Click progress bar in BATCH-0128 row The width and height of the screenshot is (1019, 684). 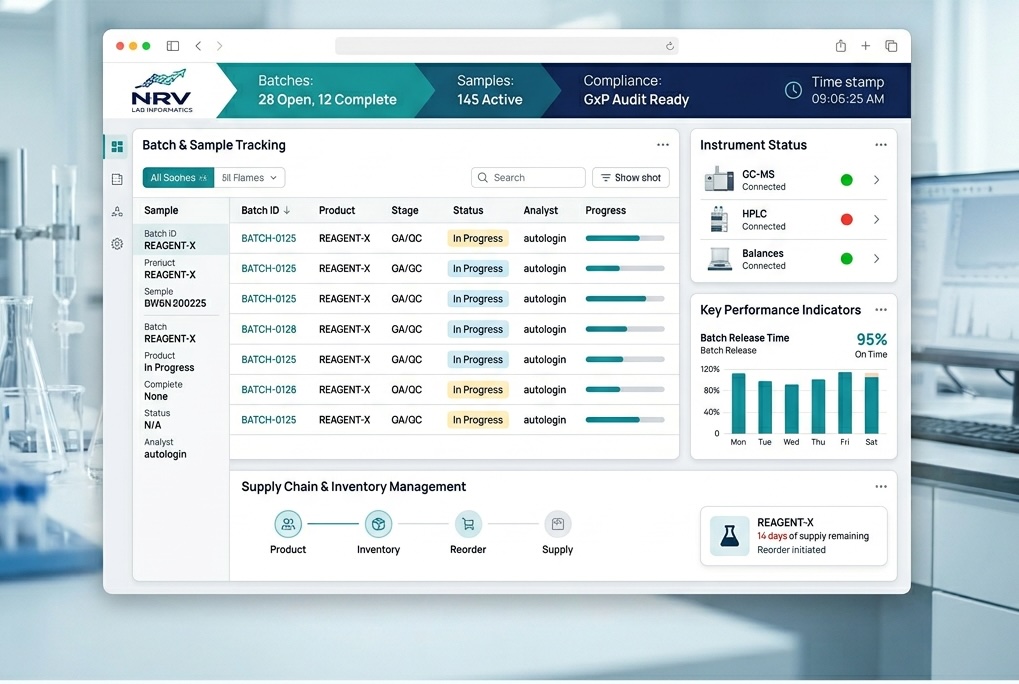(x=625, y=329)
